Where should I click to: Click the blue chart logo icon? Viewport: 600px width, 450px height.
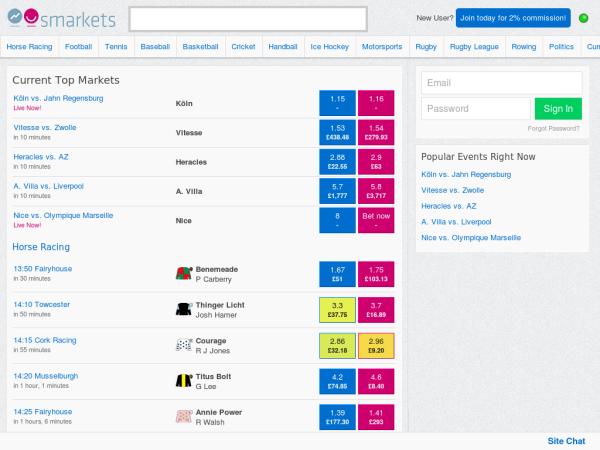tap(15, 16)
